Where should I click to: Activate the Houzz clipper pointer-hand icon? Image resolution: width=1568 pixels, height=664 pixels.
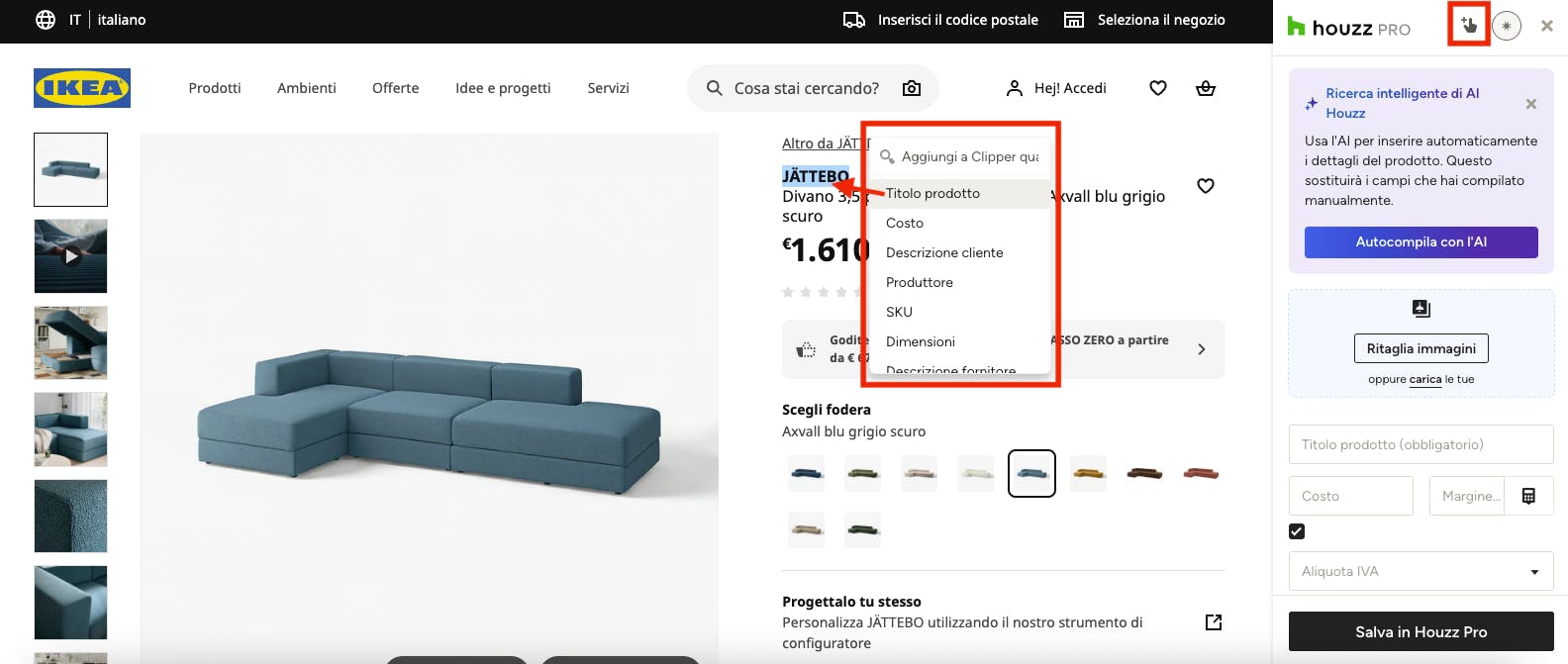tap(1469, 26)
